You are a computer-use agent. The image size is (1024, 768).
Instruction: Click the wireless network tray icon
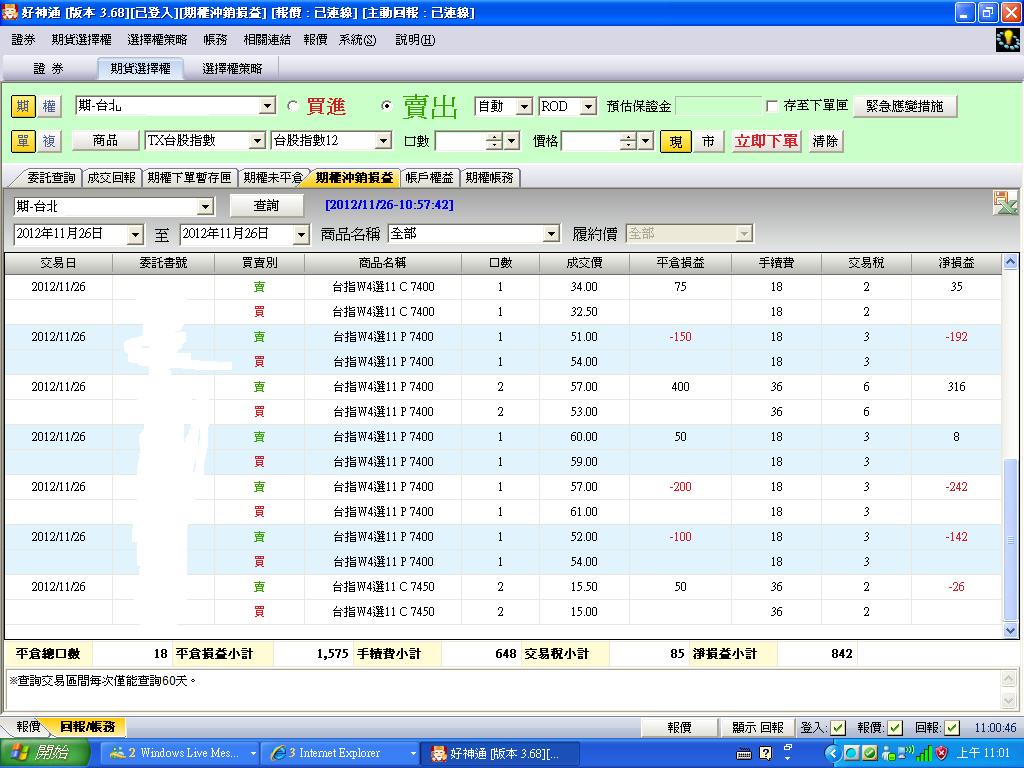coord(906,754)
